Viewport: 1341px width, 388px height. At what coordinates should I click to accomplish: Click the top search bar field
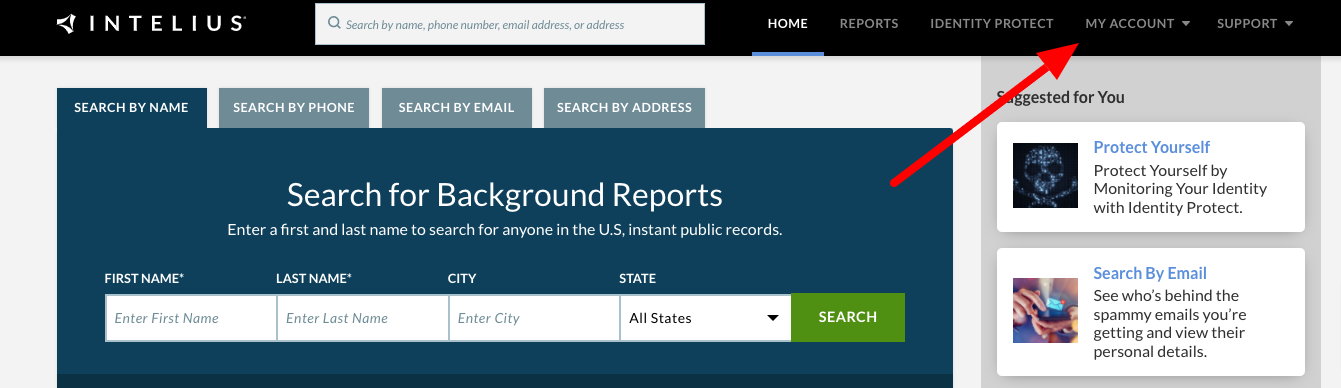pos(510,24)
